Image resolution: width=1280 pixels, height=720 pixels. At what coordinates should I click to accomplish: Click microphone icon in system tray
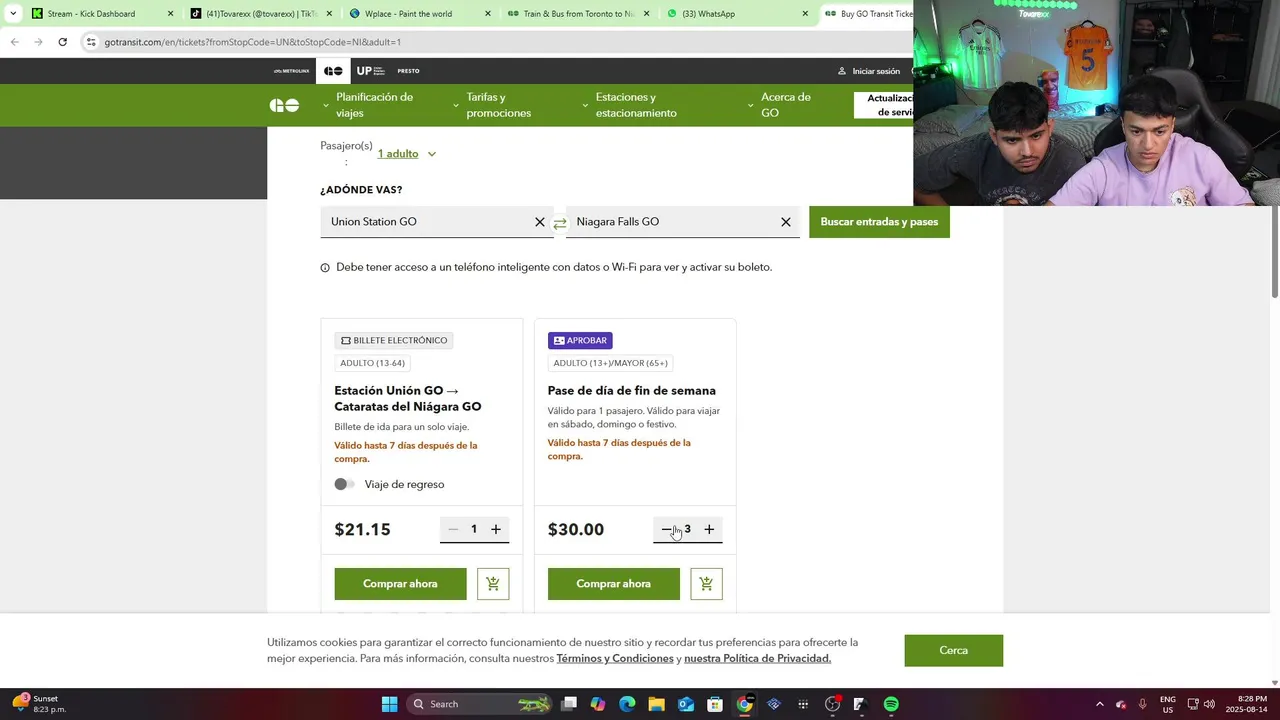tap(1142, 704)
